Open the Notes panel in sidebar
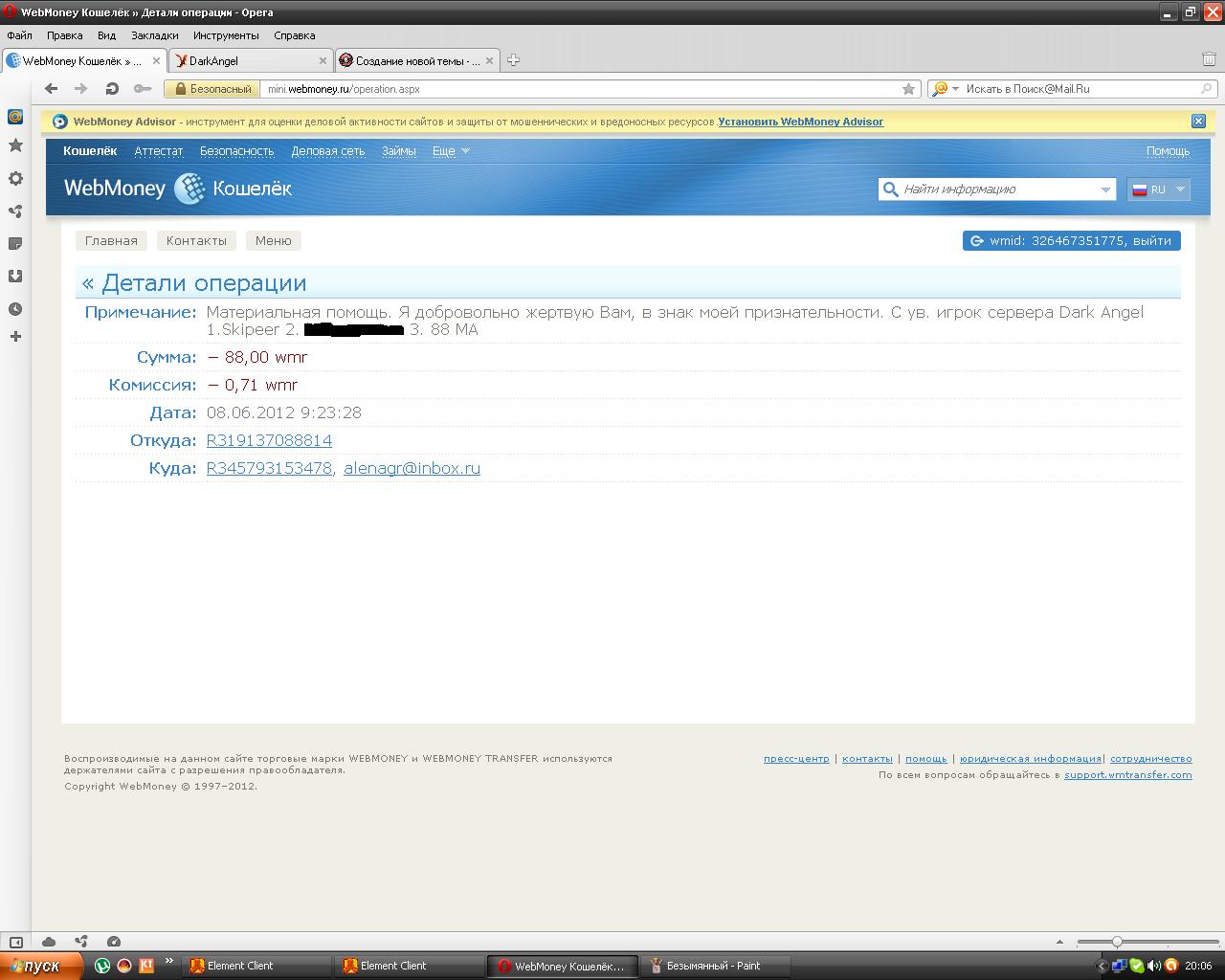Screen dimensions: 1225x980 (x=15, y=244)
